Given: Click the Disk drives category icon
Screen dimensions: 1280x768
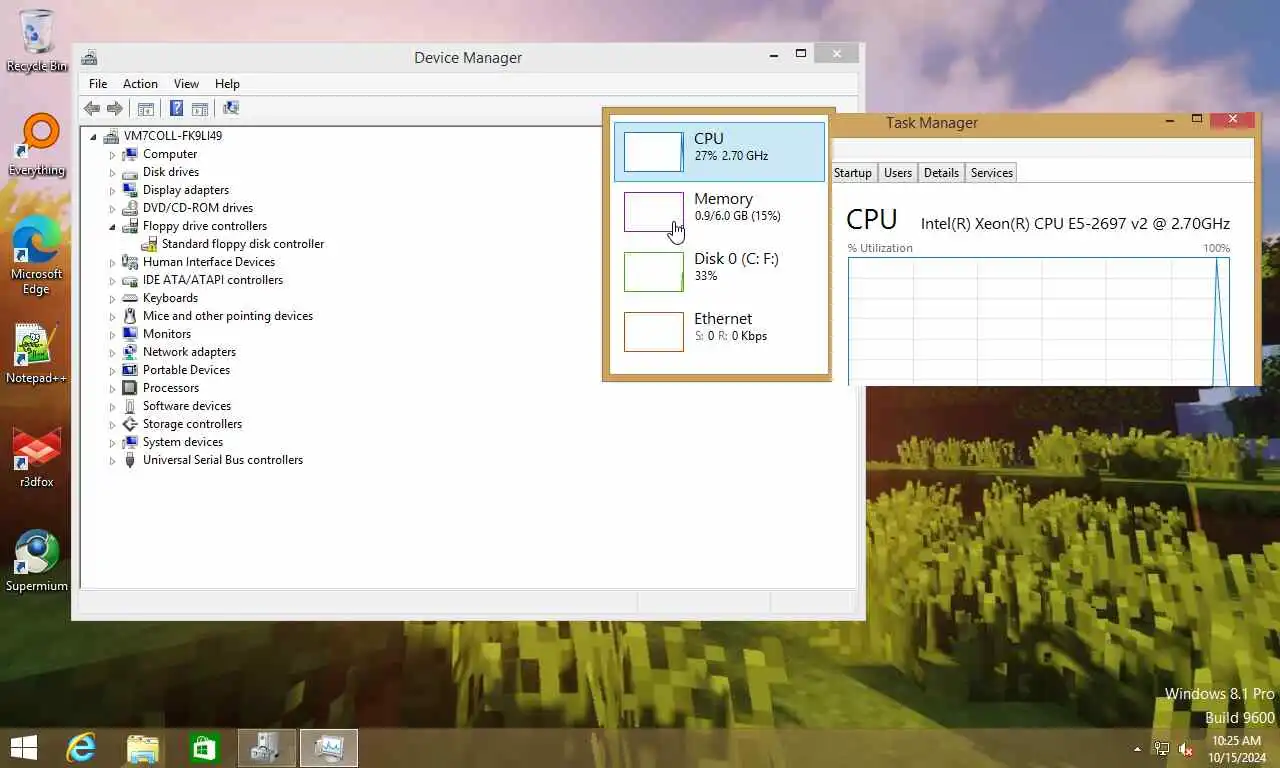Looking at the screenshot, I should coord(129,172).
